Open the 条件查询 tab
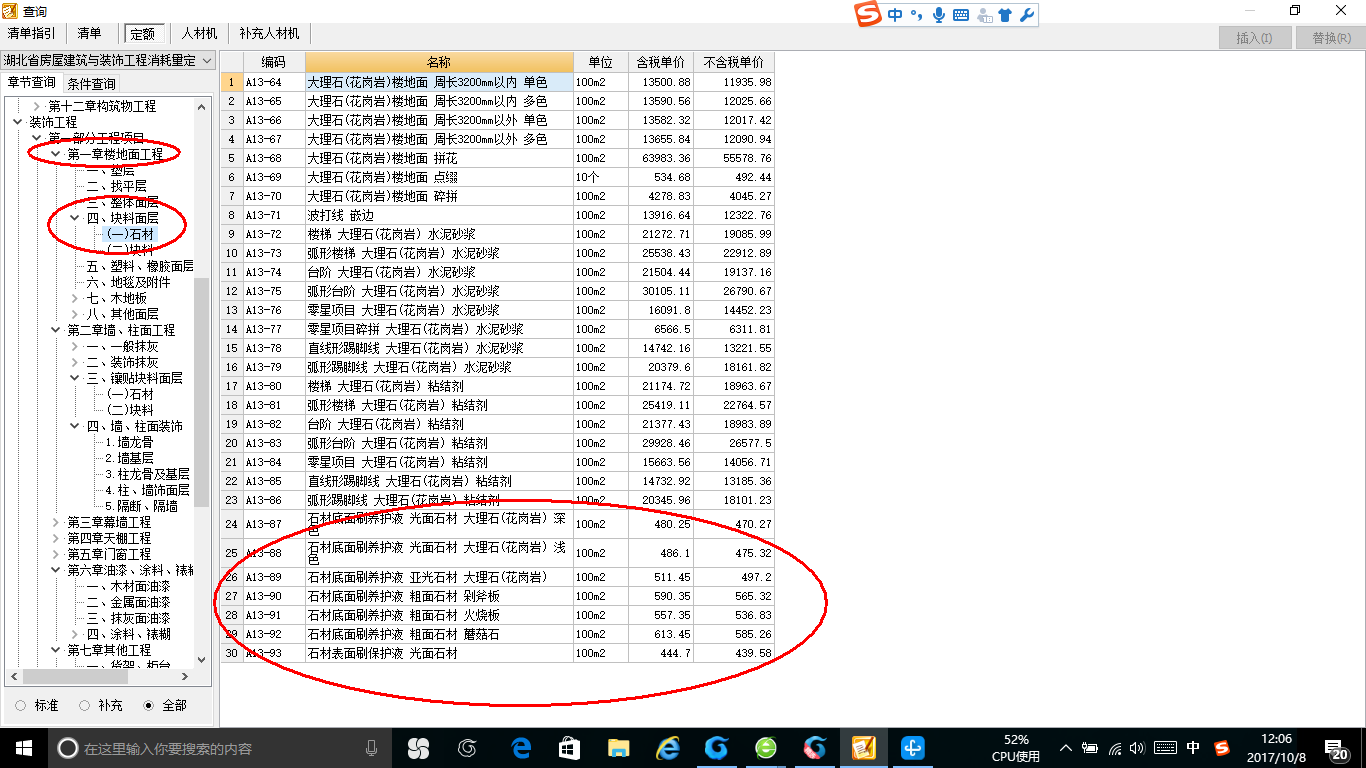This screenshot has height=768, width=1366. [91, 84]
